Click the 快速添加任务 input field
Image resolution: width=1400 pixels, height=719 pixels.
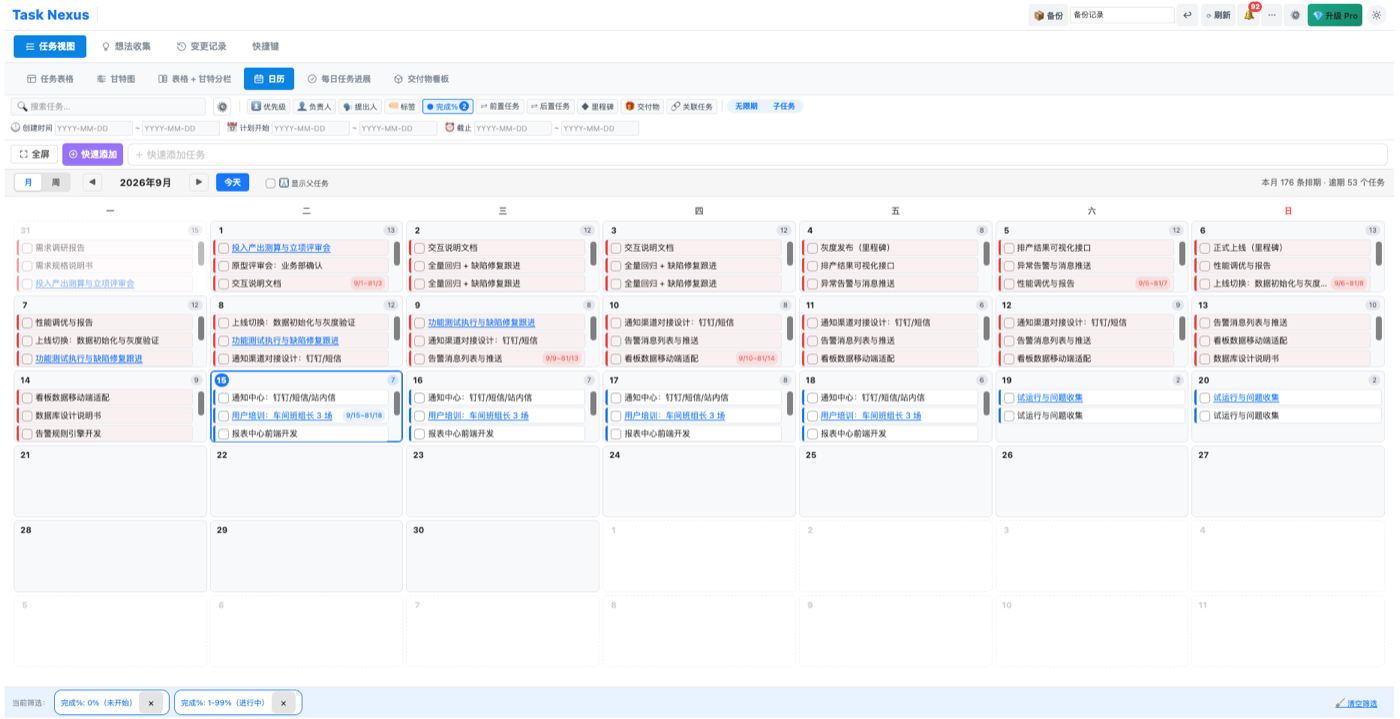click(x=758, y=154)
